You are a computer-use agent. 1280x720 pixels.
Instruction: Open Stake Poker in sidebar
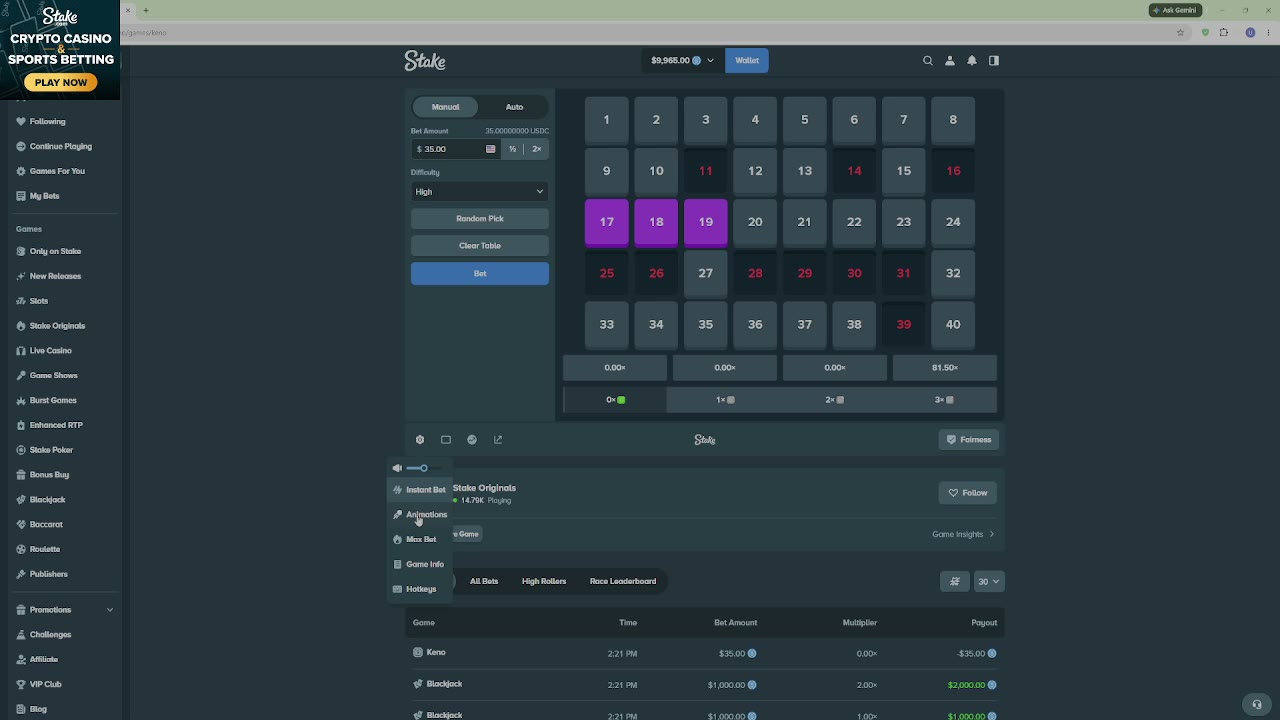click(51, 450)
